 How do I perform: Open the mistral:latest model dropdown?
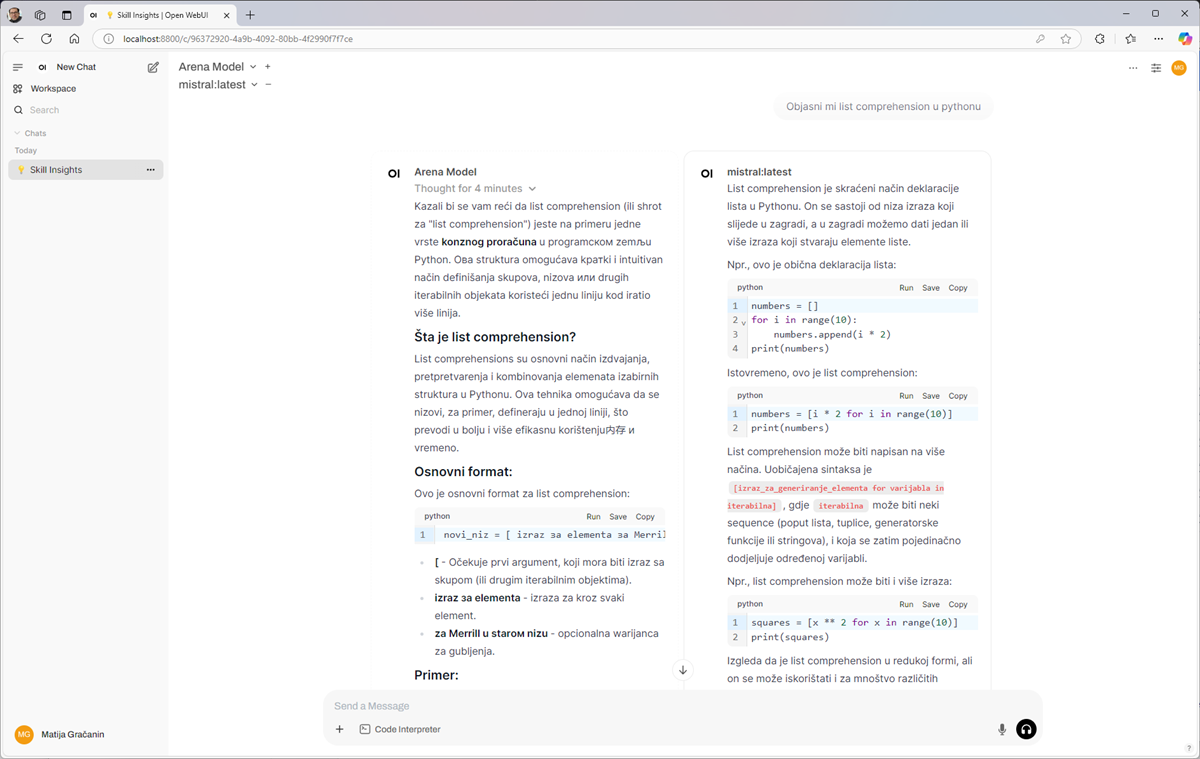point(218,85)
